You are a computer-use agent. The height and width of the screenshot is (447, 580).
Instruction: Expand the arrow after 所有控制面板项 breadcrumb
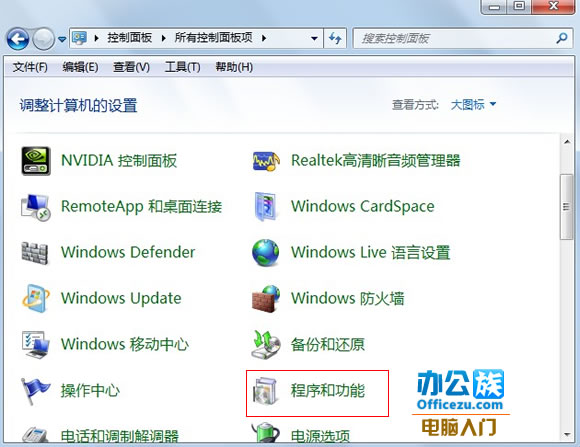pyautogui.click(x=264, y=38)
